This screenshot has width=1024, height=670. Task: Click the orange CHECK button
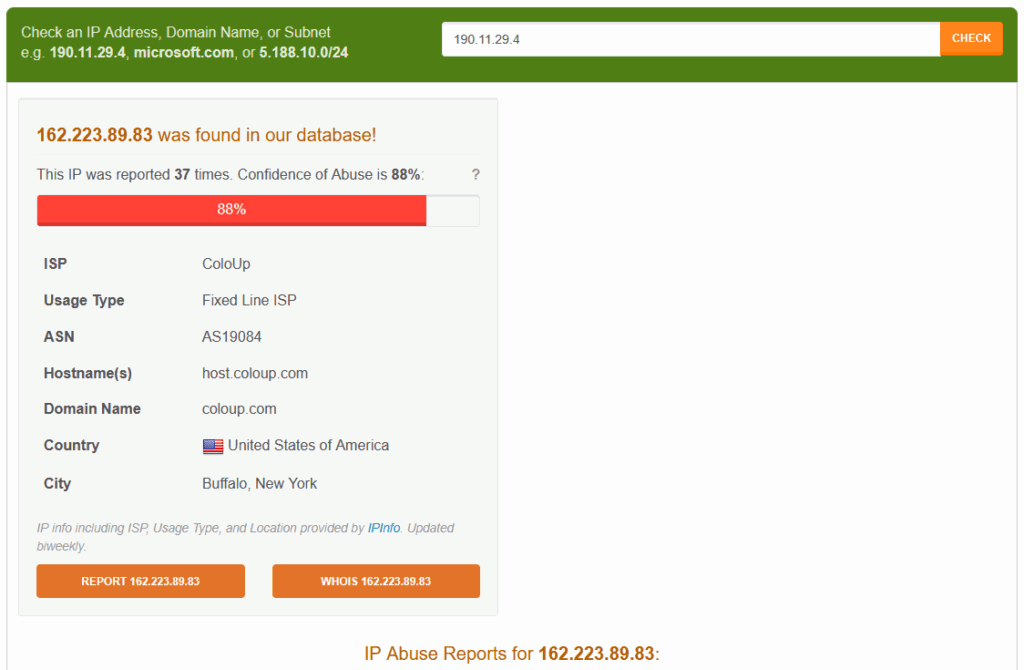971,39
